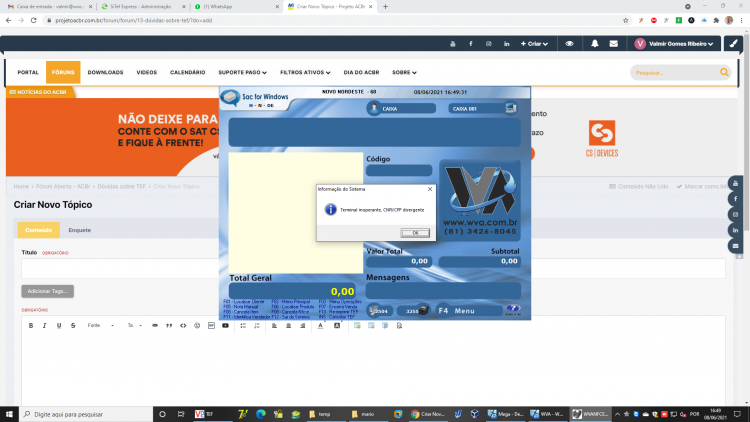Open Valmir Gomes Ribeiro user menu

pos(674,44)
